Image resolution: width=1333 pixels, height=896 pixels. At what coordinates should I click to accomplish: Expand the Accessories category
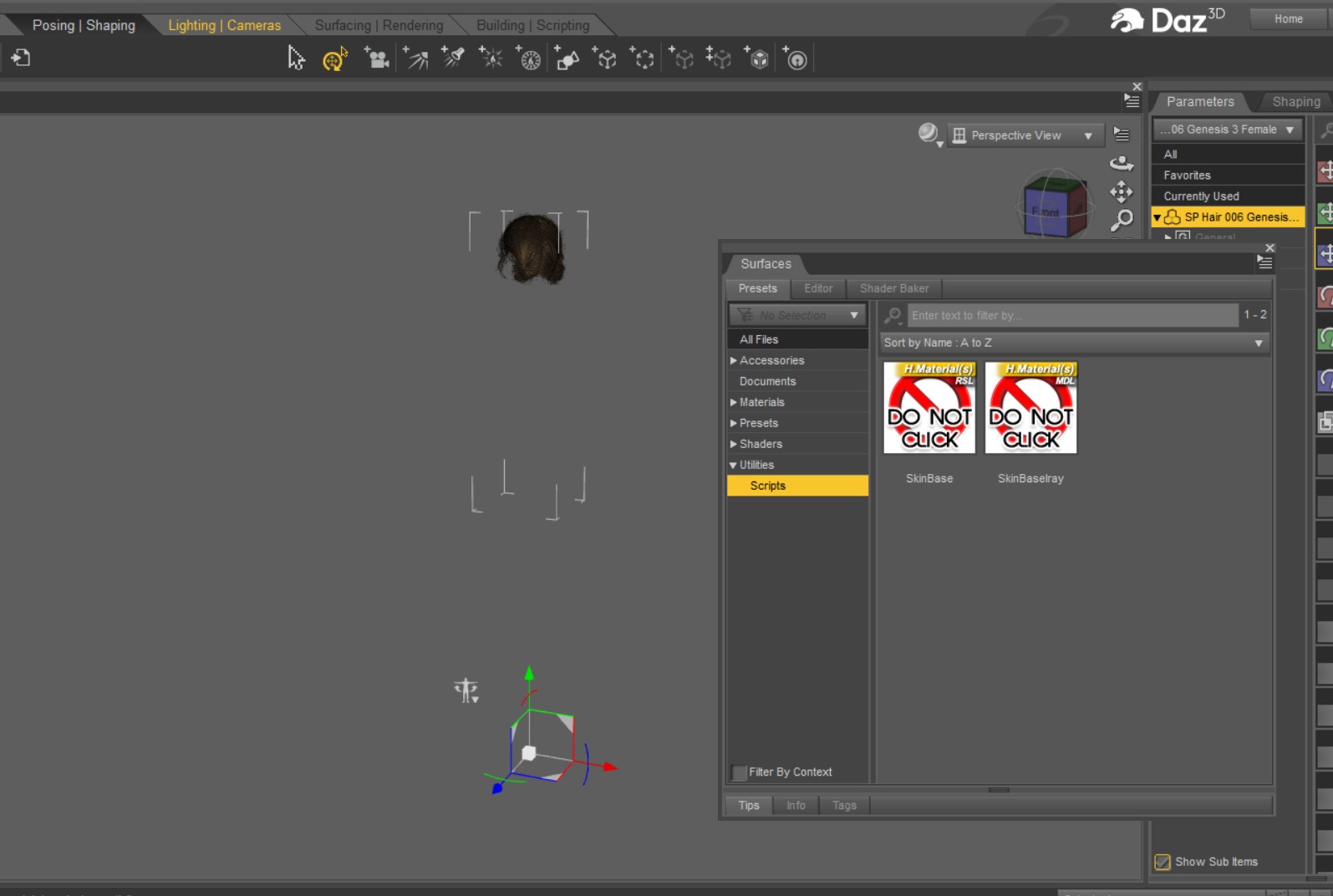coord(734,360)
